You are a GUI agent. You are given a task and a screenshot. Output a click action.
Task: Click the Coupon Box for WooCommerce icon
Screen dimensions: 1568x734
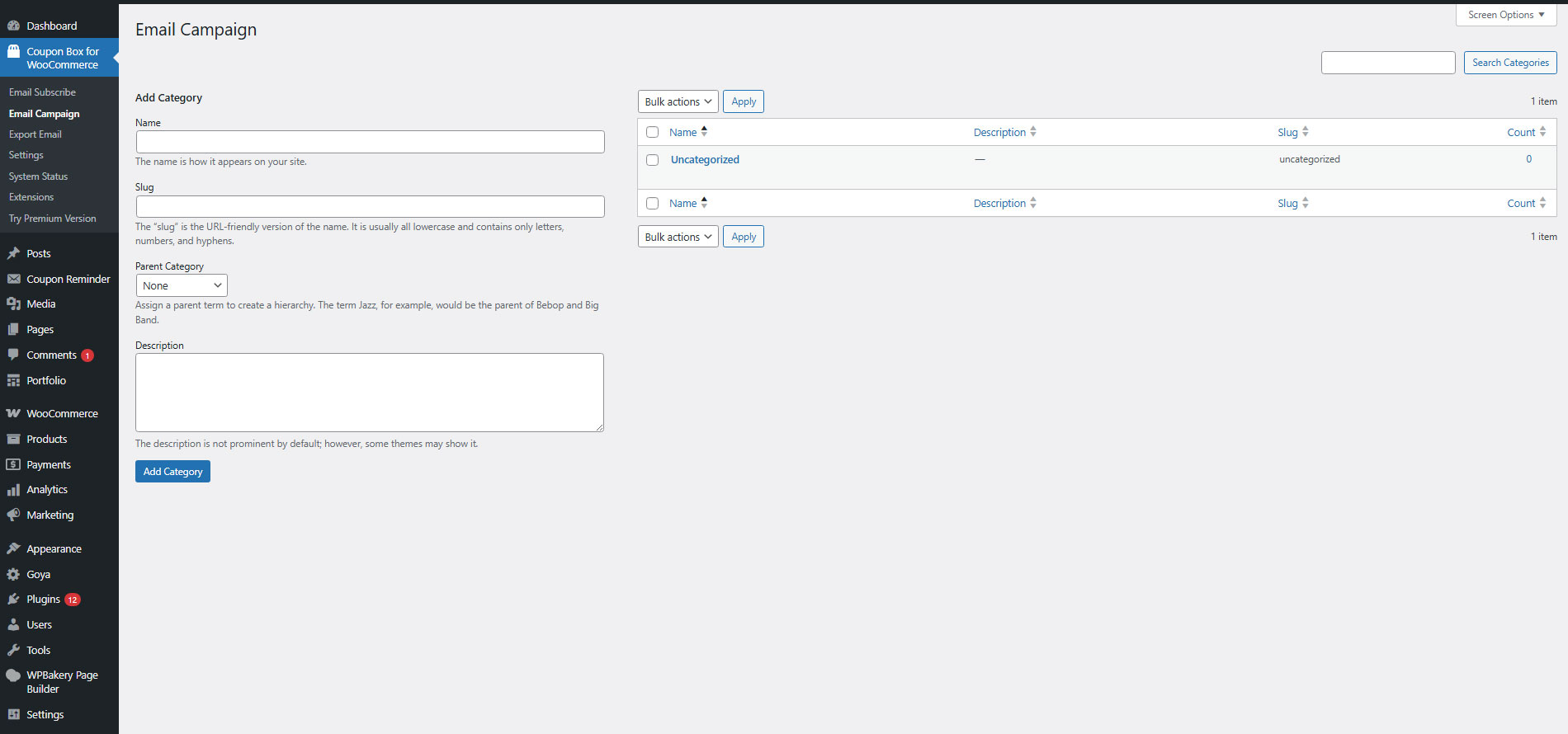13,51
